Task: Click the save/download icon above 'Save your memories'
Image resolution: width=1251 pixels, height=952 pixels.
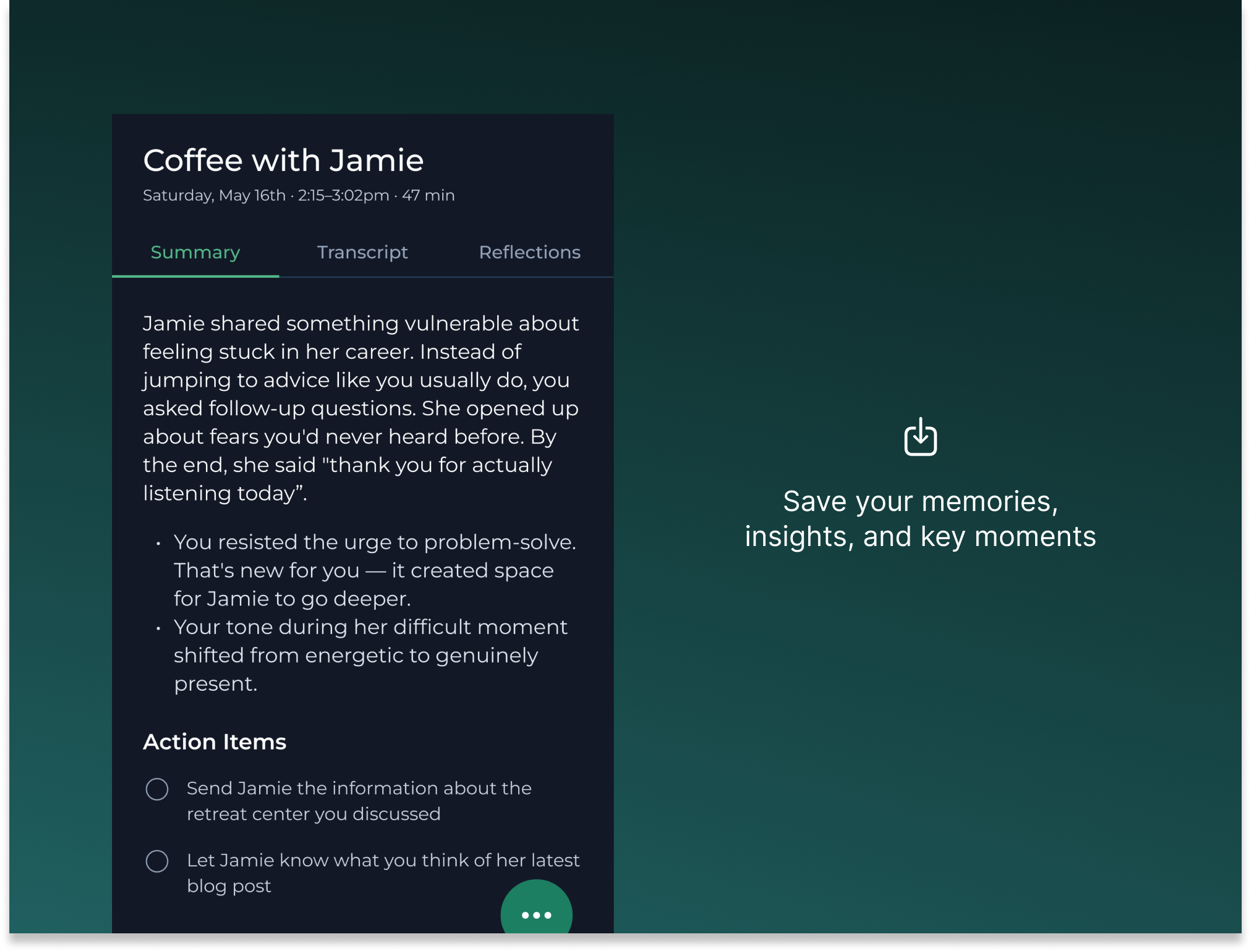Action: [920, 436]
